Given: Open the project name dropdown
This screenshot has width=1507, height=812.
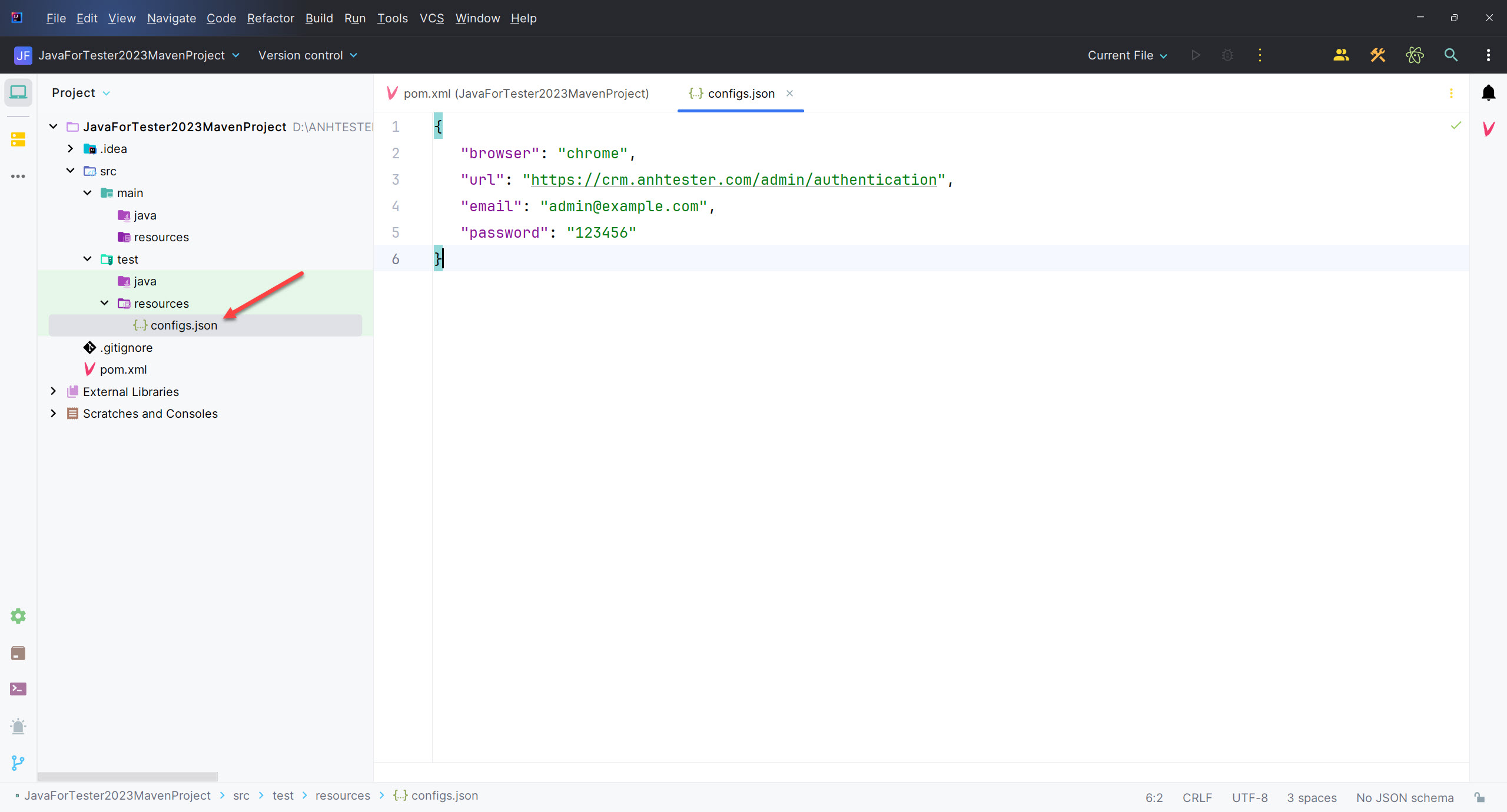Looking at the screenshot, I should (139, 55).
